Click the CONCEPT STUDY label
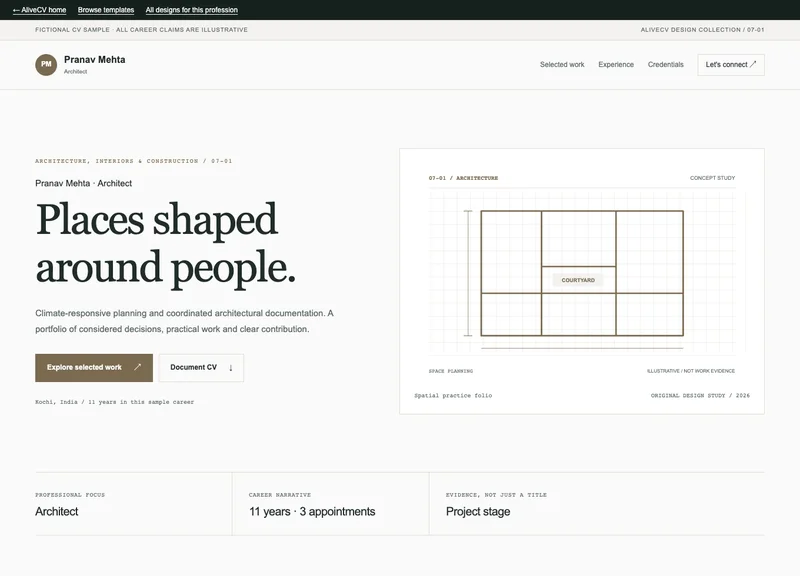800x576 pixels. click(712, 178)
